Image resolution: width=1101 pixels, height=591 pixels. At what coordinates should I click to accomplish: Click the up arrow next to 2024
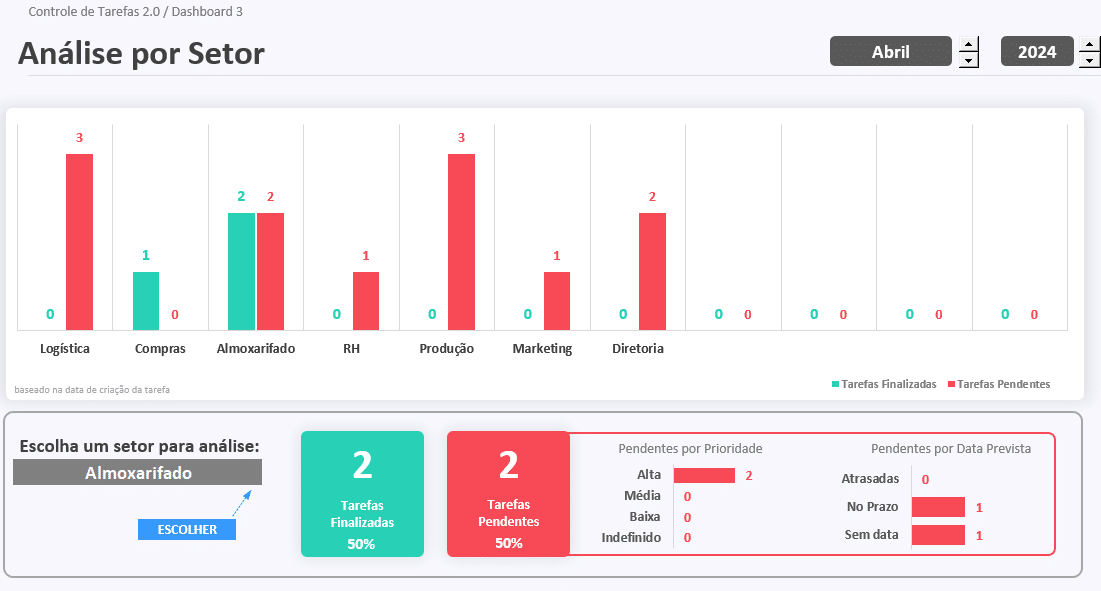pos(1090,44)
